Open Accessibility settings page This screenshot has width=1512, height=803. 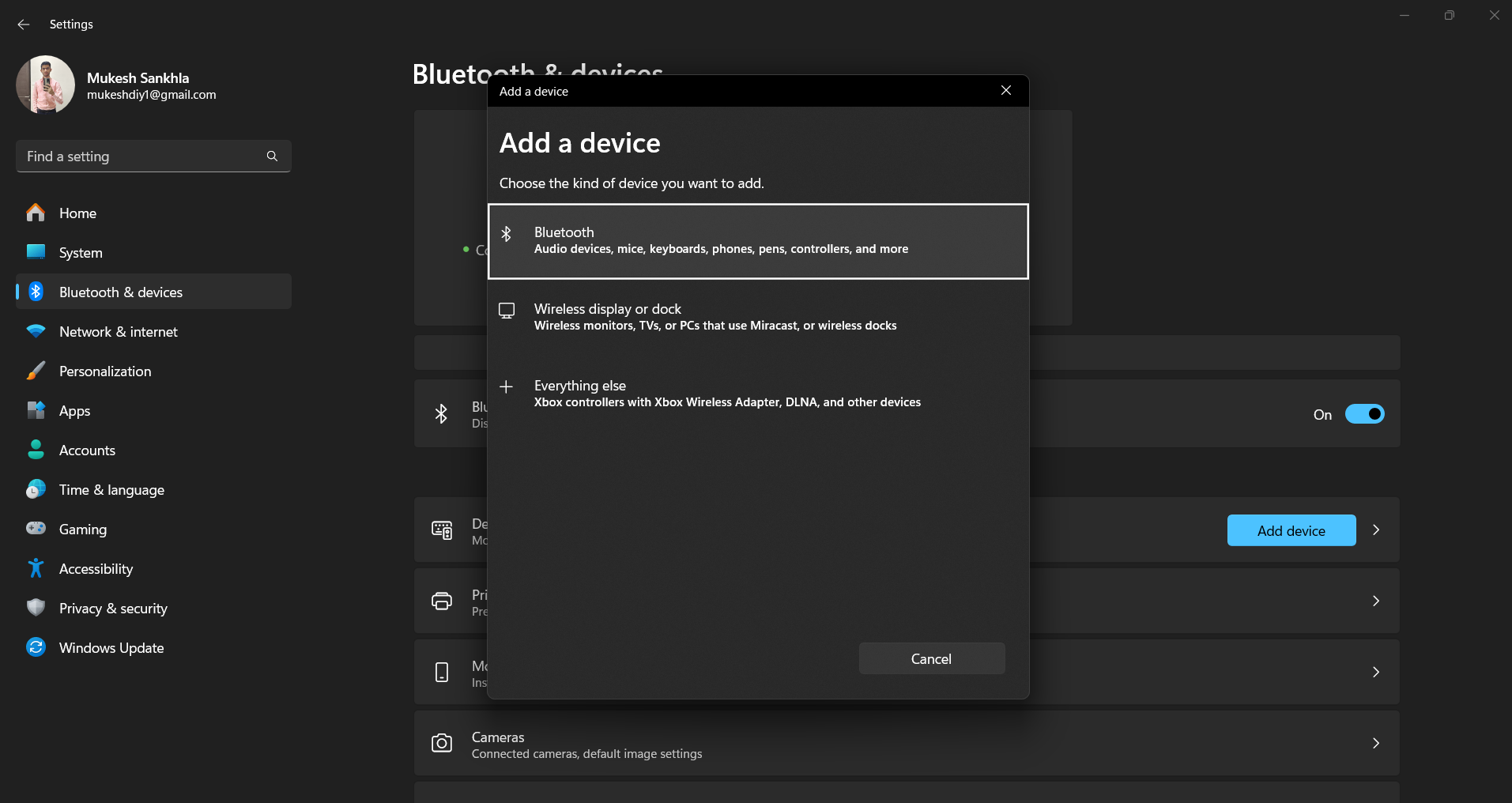pos(153,568)
